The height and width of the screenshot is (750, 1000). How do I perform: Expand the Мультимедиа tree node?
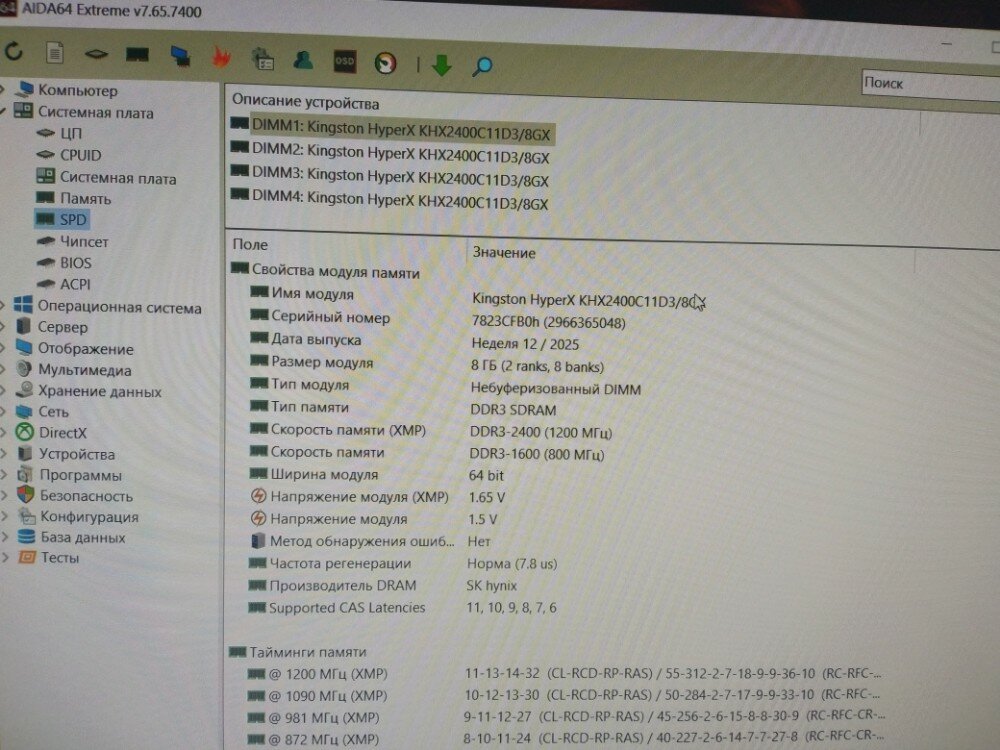(x=3, y=370)
